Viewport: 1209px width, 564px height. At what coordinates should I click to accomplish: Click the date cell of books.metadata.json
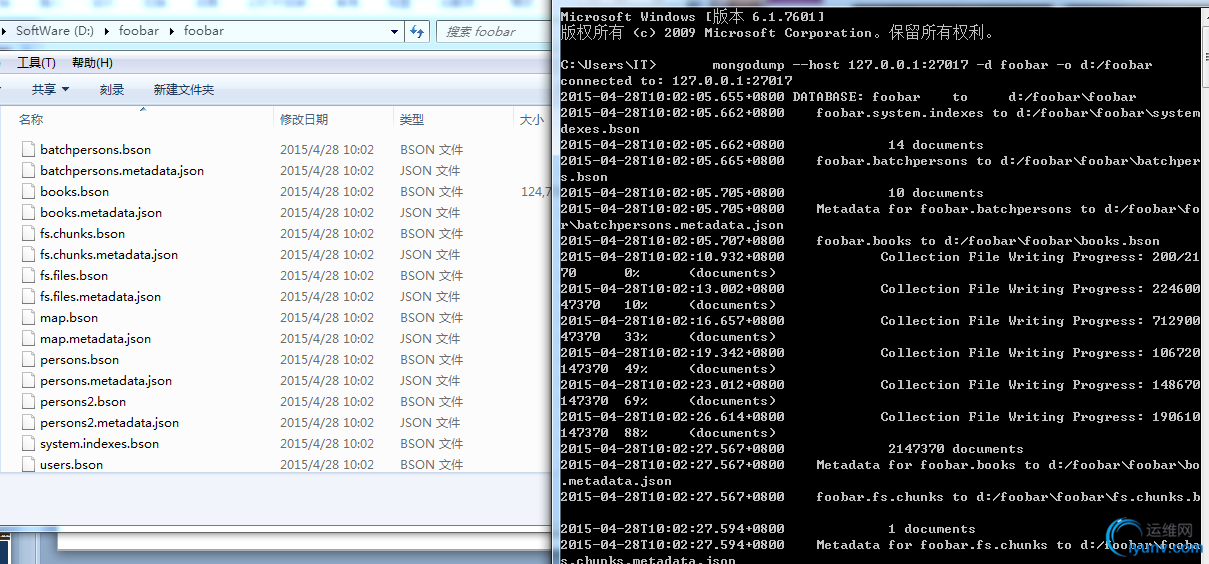click(x=327, y=212)
